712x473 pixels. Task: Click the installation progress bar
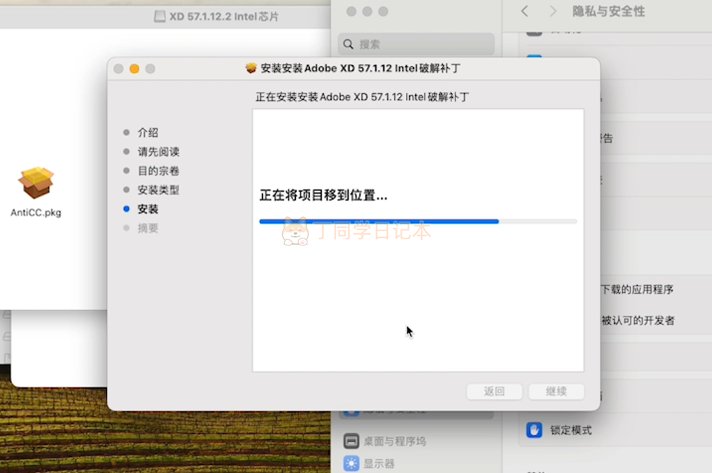coord(418,222)
